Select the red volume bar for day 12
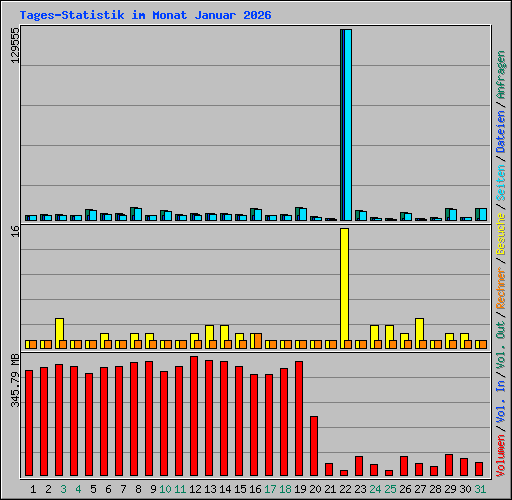The height and width of the screenshot is (500, 512). (194, 416)
